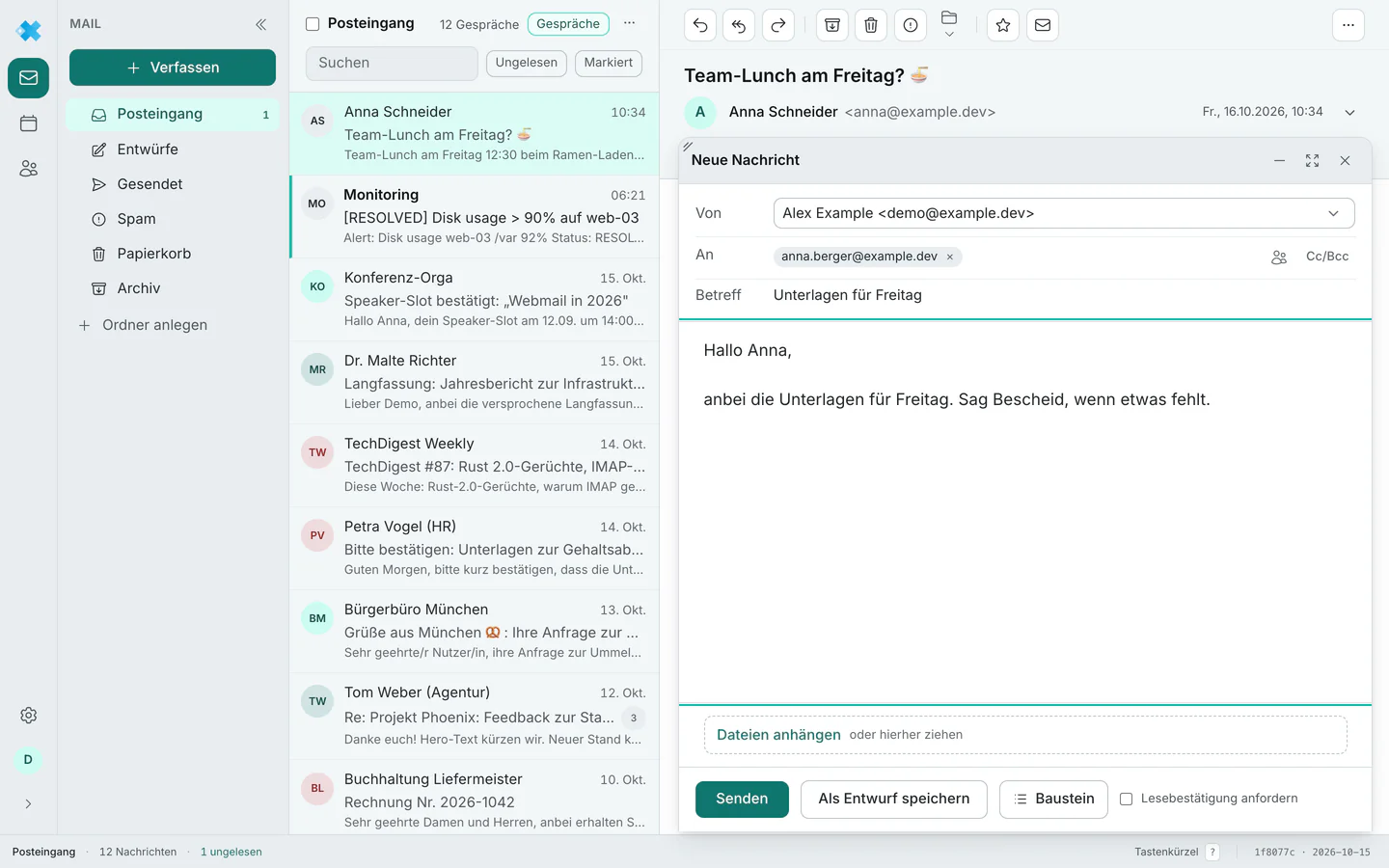The image size is (1389, 868).
Task: Star the open message
Action: 1003,25
